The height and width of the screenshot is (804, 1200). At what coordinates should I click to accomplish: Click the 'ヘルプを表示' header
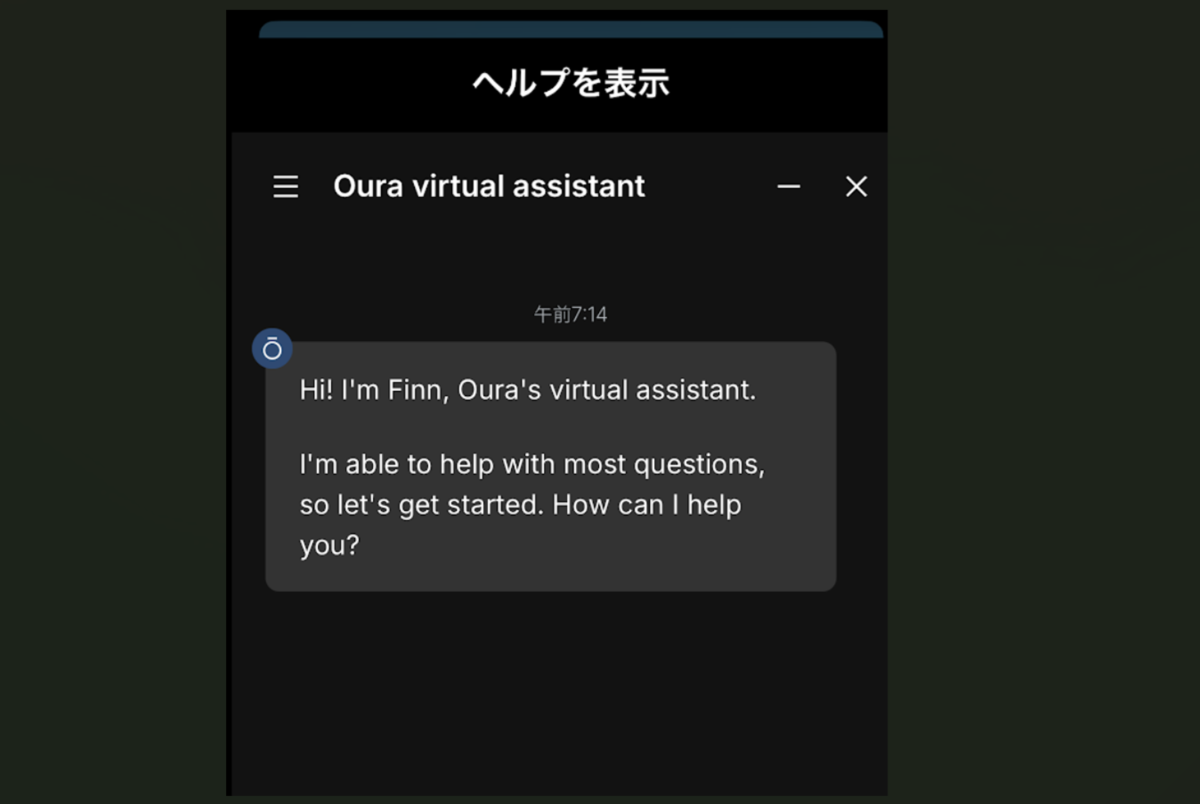pos(571,83)
